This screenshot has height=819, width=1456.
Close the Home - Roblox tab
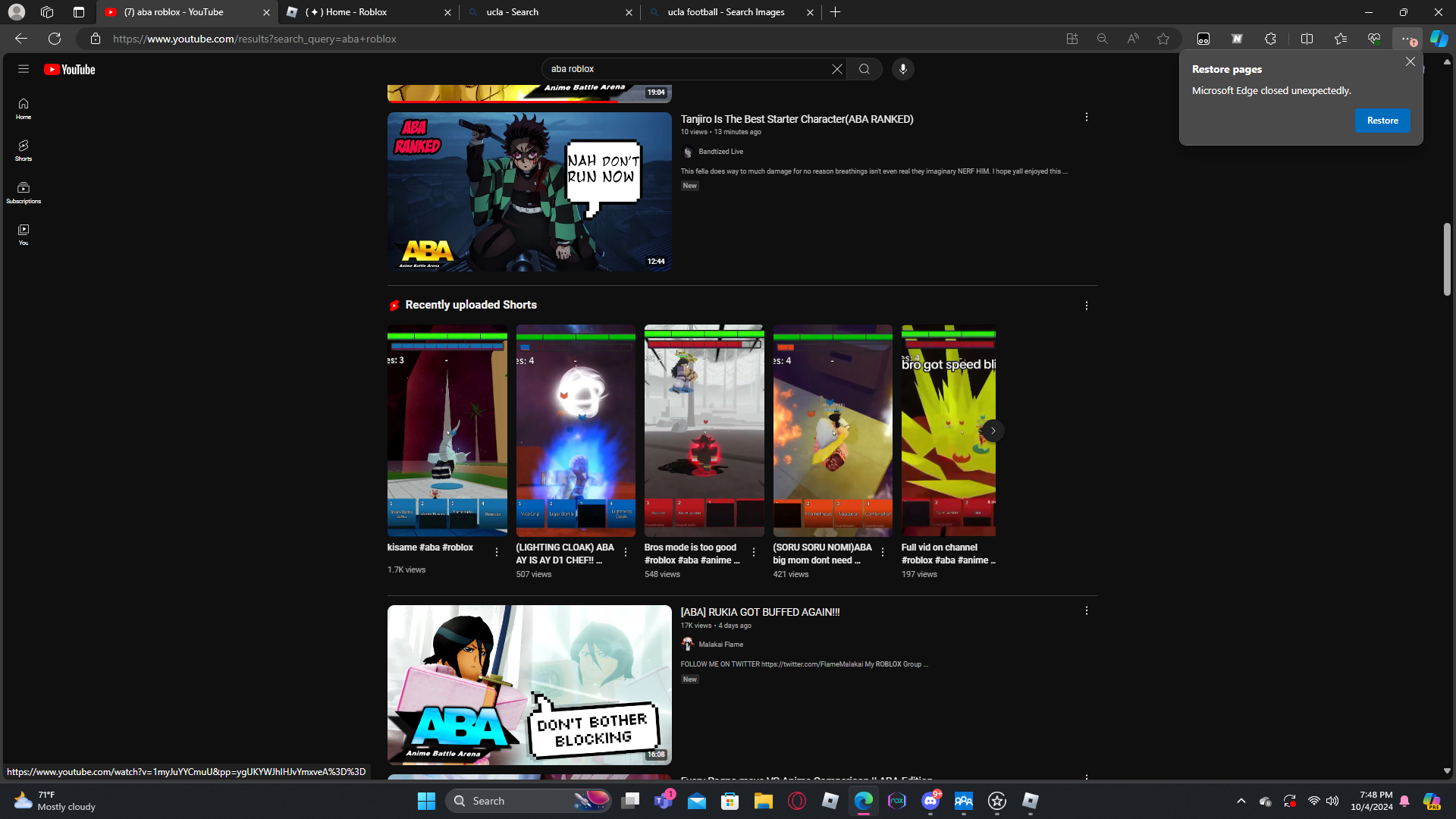447,12
